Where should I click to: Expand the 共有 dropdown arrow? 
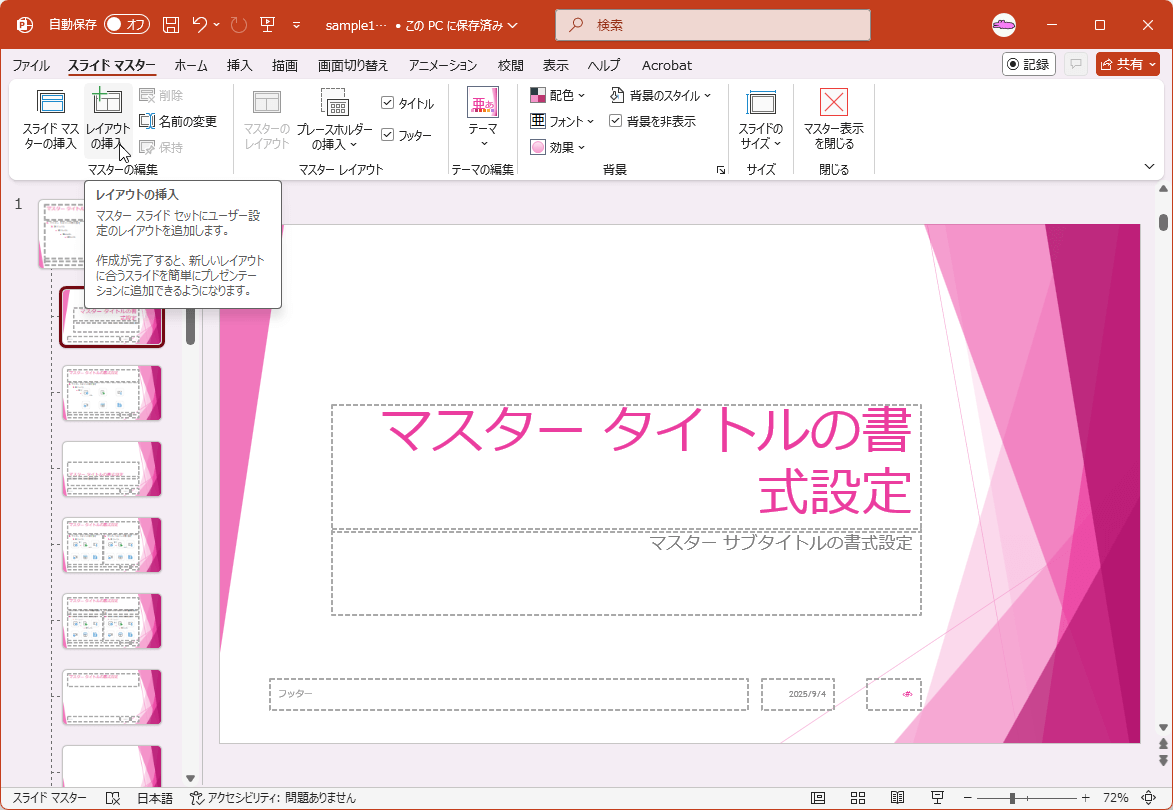(1152, 64)
